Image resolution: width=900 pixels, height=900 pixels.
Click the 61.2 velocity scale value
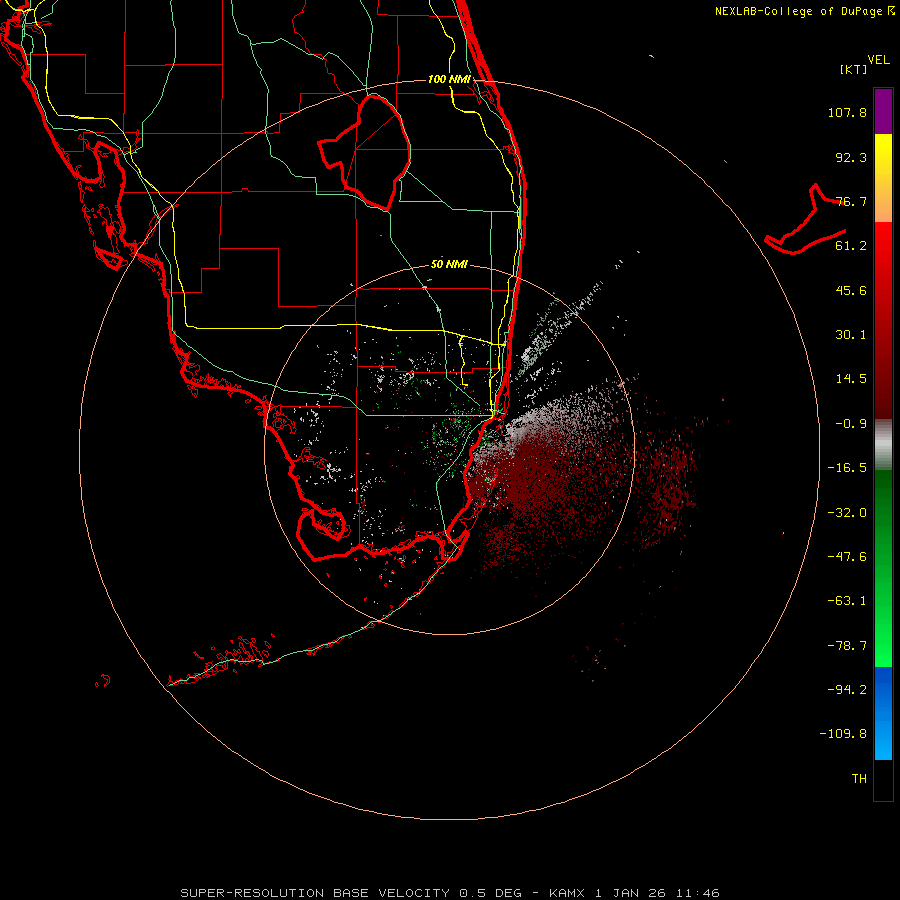(x=851, y=246)
